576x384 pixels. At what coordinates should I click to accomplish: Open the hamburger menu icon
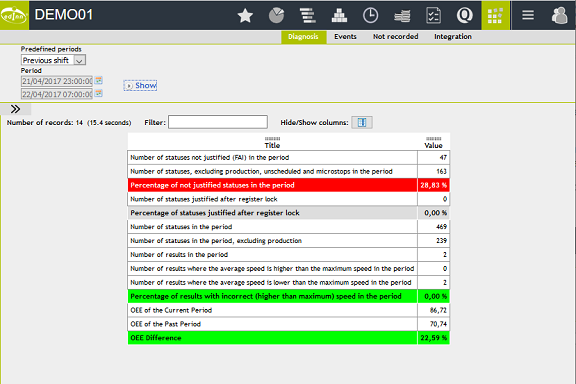(528, 15)
